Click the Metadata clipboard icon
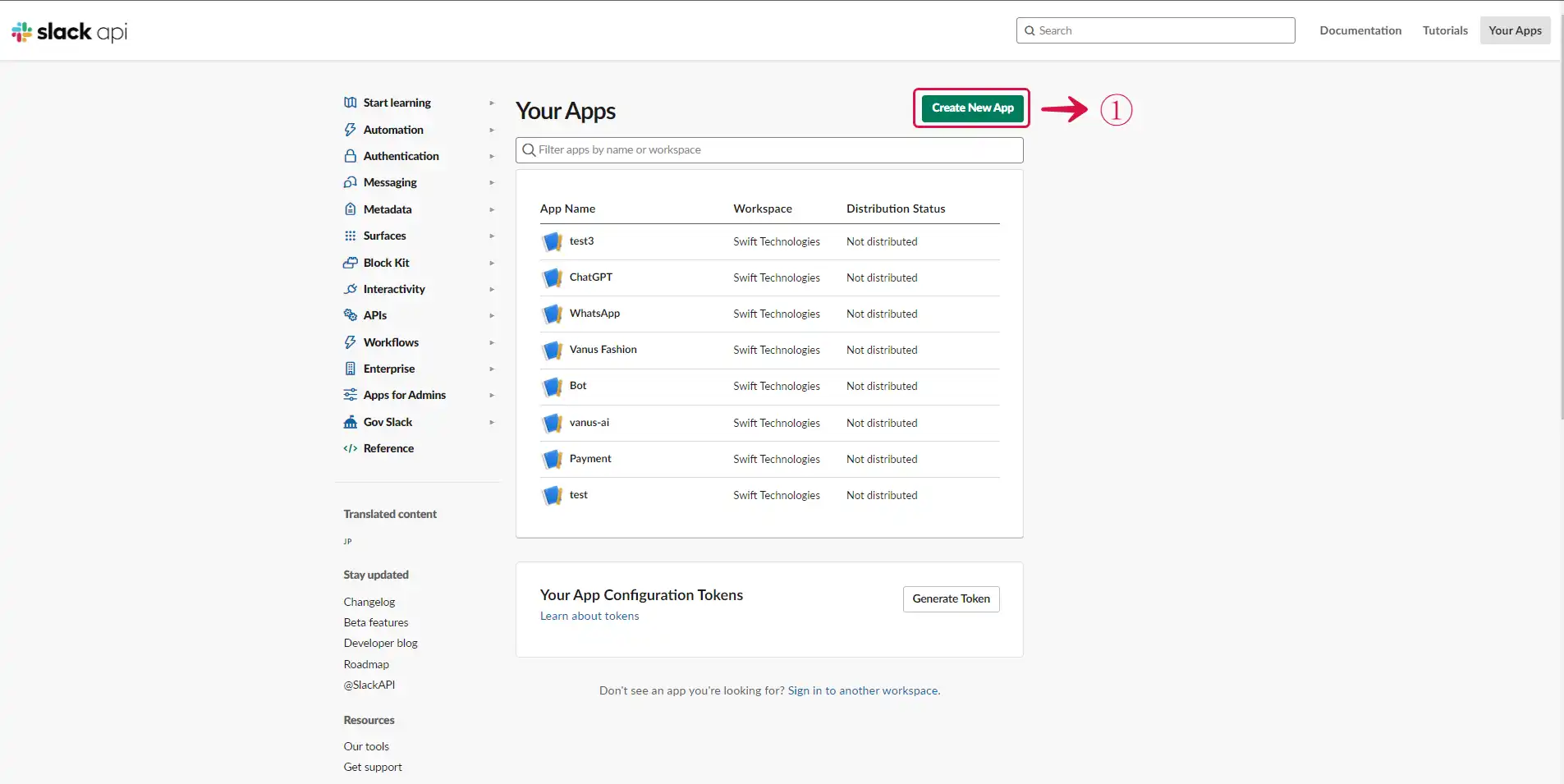 [x=351, y=209]
